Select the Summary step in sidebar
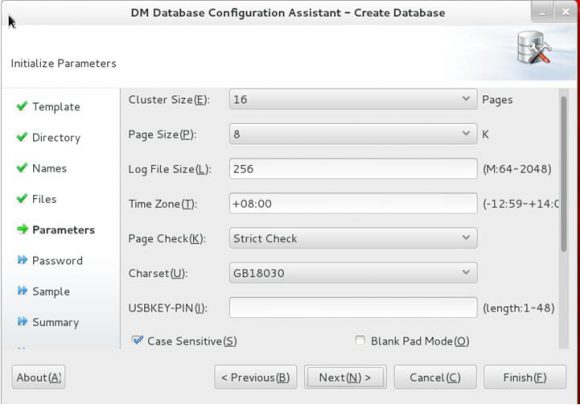The height and width of the screenshot is (405, 580). tap(55, 322)
